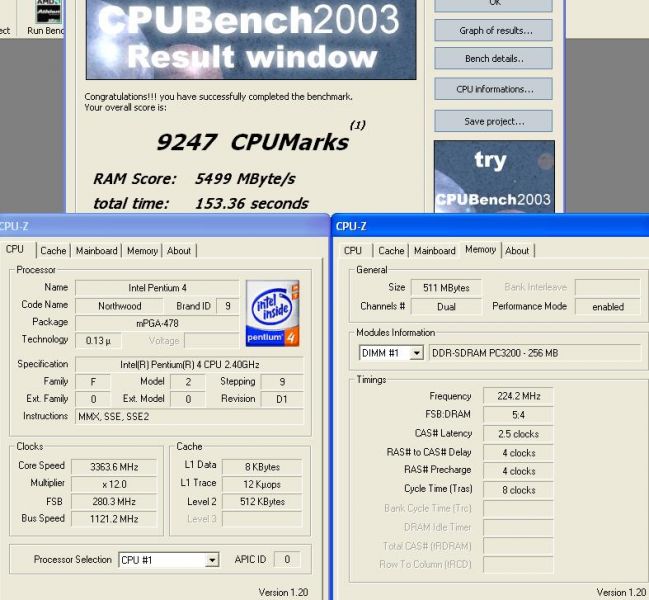Click the CAS# Latency 2.5 clocks value

(x=518, y=434)
